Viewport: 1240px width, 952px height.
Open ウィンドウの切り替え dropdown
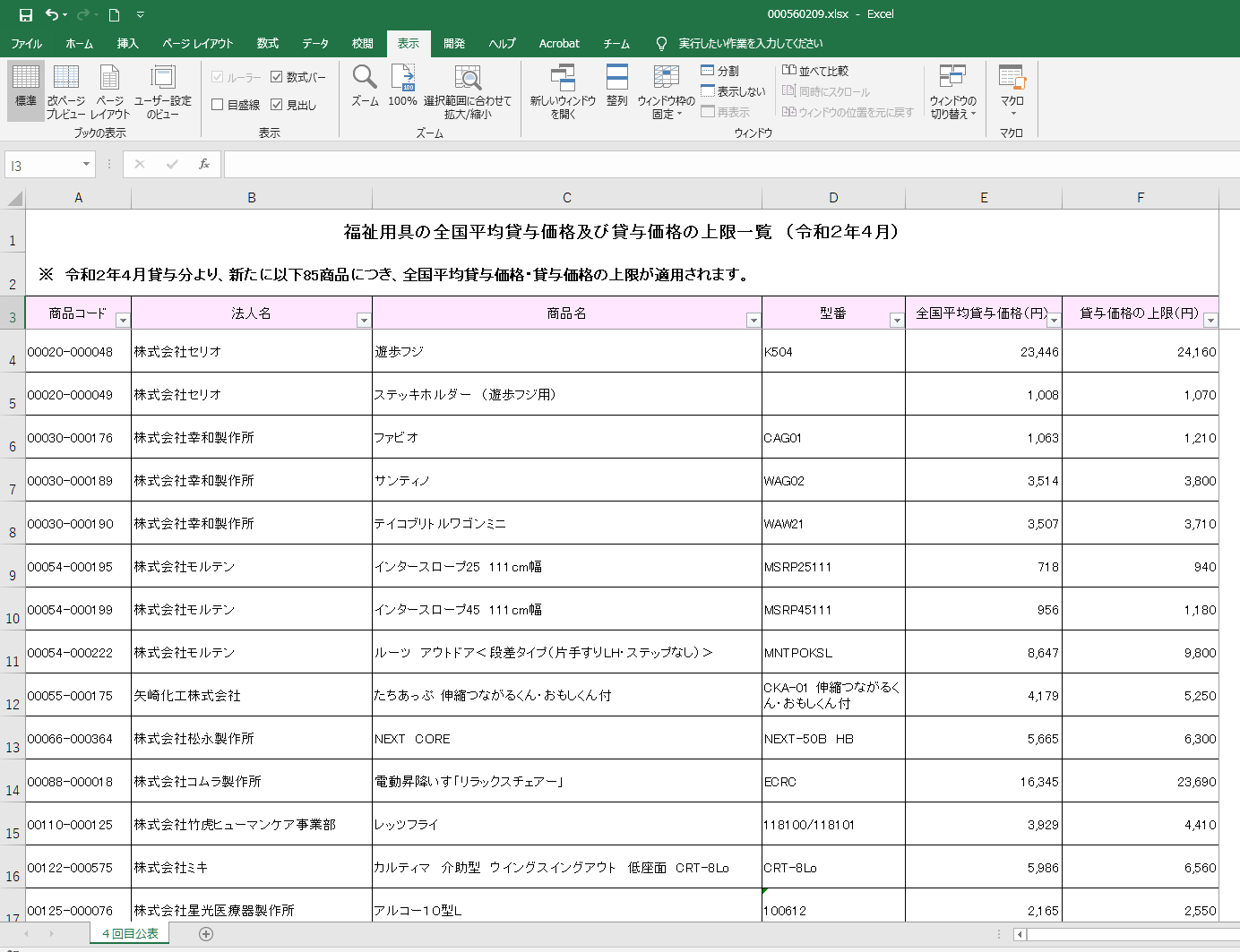(x=953, y=91)
